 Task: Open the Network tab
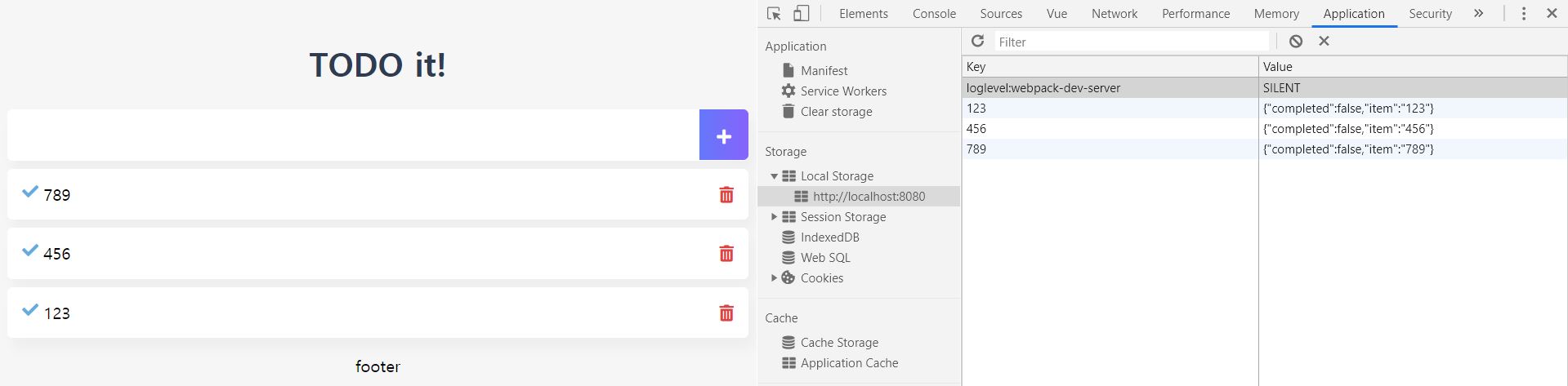tap(1114, 14)
